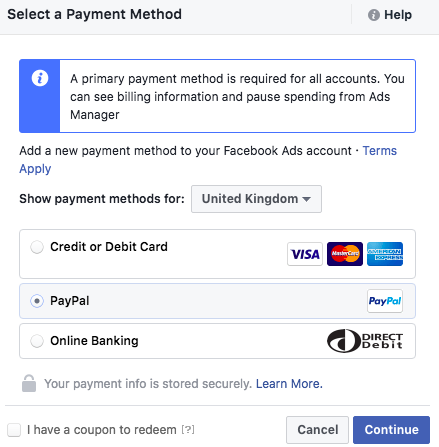
Task: Open the Terms link
Action: click(x=380, y=151)
